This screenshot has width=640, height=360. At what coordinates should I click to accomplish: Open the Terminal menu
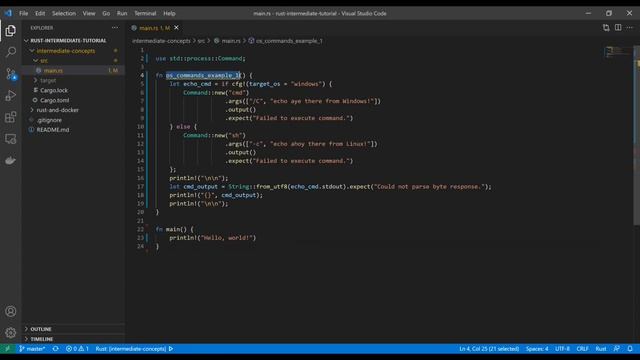(x=145, y=13)
